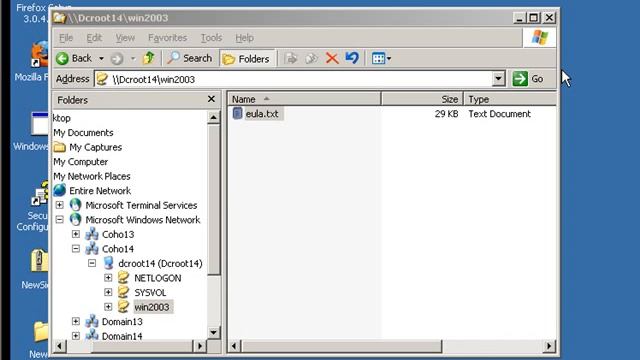Image resolution: width=640 pixels, height=360 pixels.
Task: Click the Domain14 network icon
Action: pyautogui.click(x=92, y=335)
